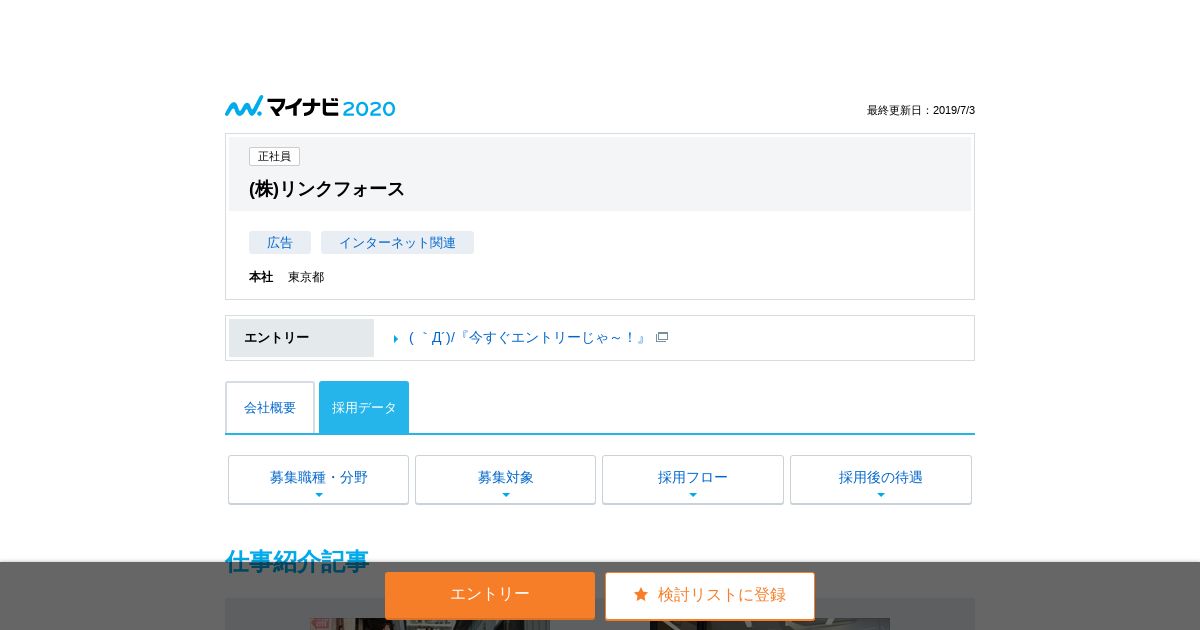Viewport: 1200px width, 630px height.
Task: Click the 東京都 headquarters text
Action: (306, 277)
